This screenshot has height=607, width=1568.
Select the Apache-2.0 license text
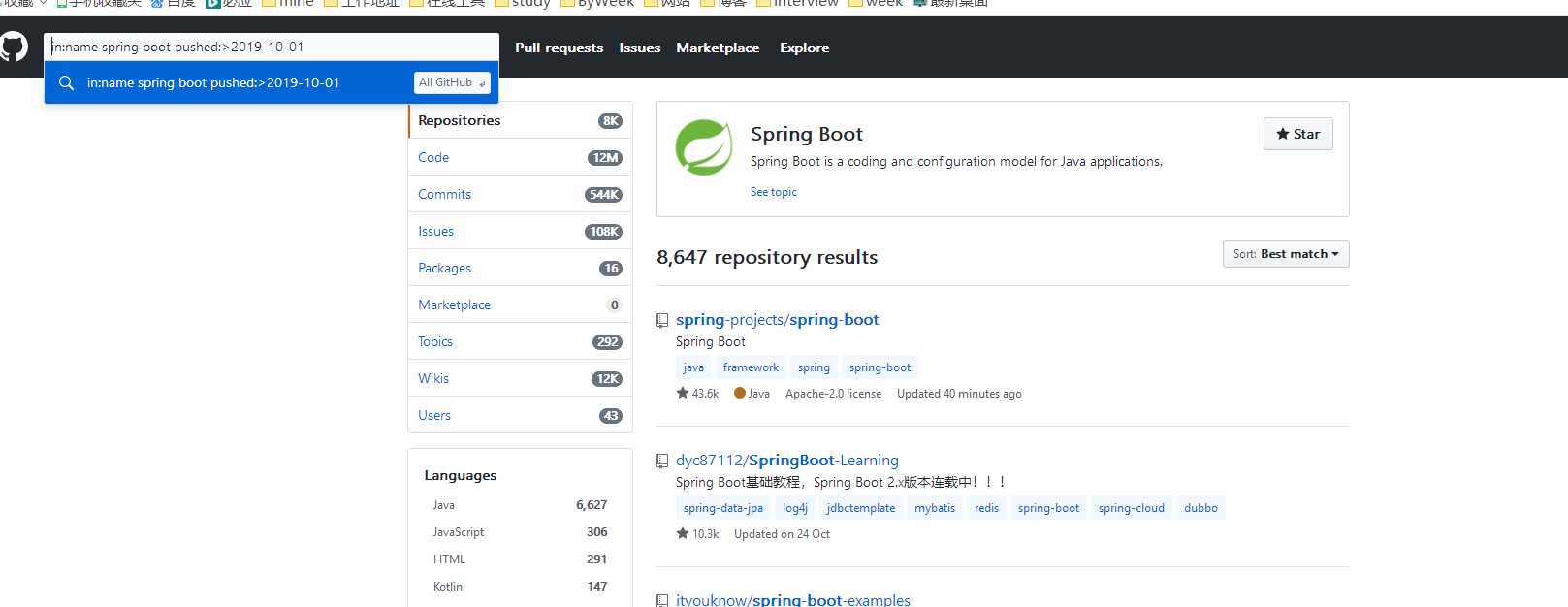(x=833, y=394)
